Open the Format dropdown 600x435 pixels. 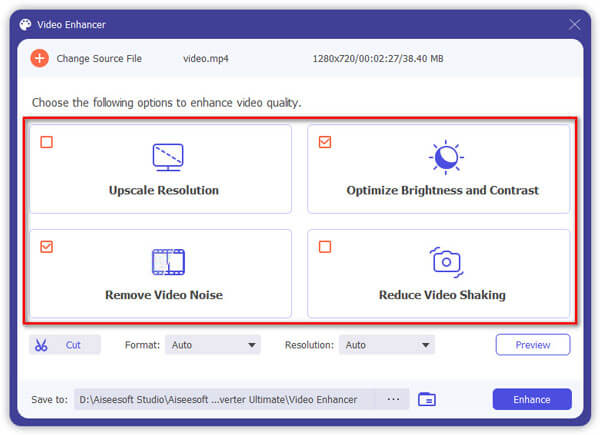pyautogui.click(x=213, y=345)
